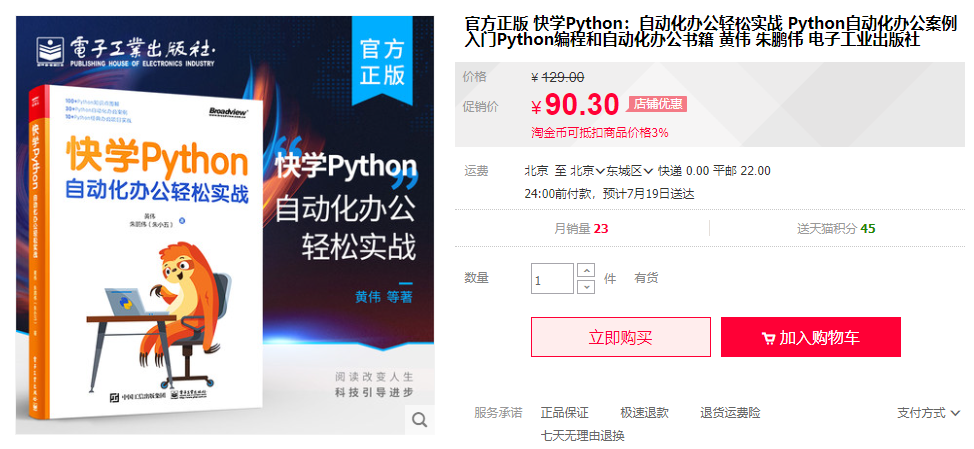
Task: Click the 官方正版 blue ribbon badge
Action: point(382,61)
